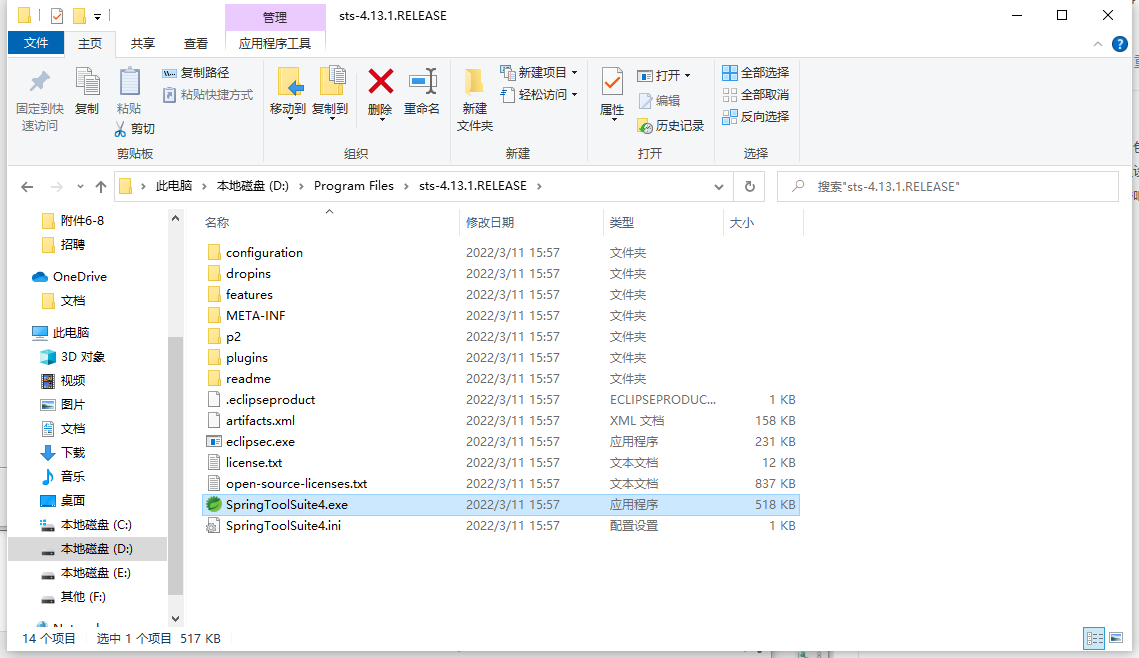Click the blue Help question mark icon

point(1120,44)
